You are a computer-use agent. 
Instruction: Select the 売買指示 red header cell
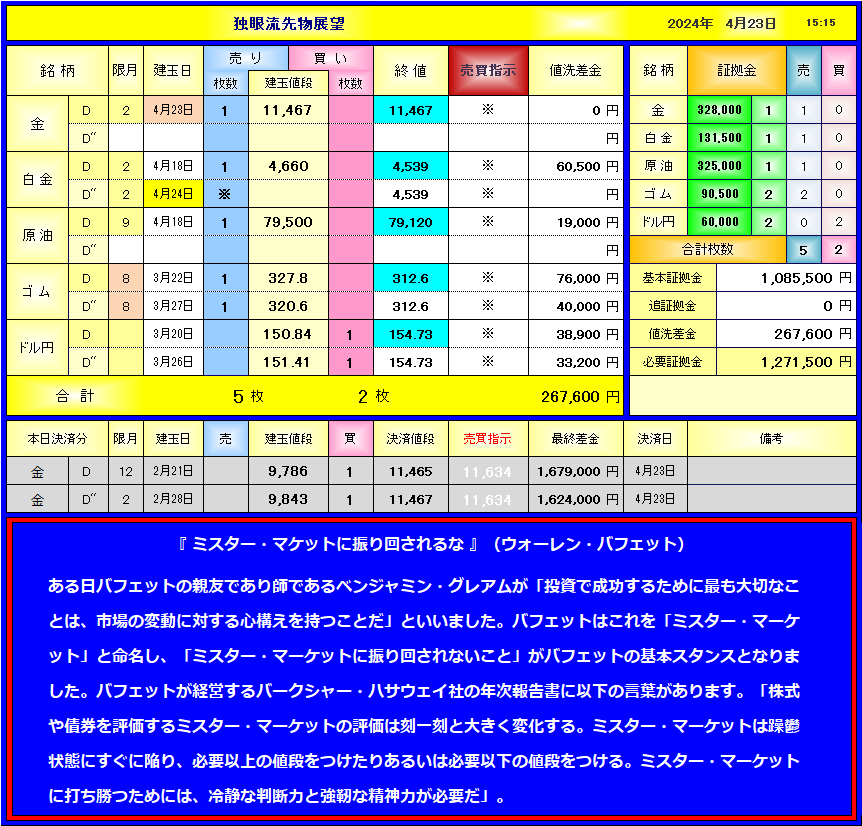(488, 70)
